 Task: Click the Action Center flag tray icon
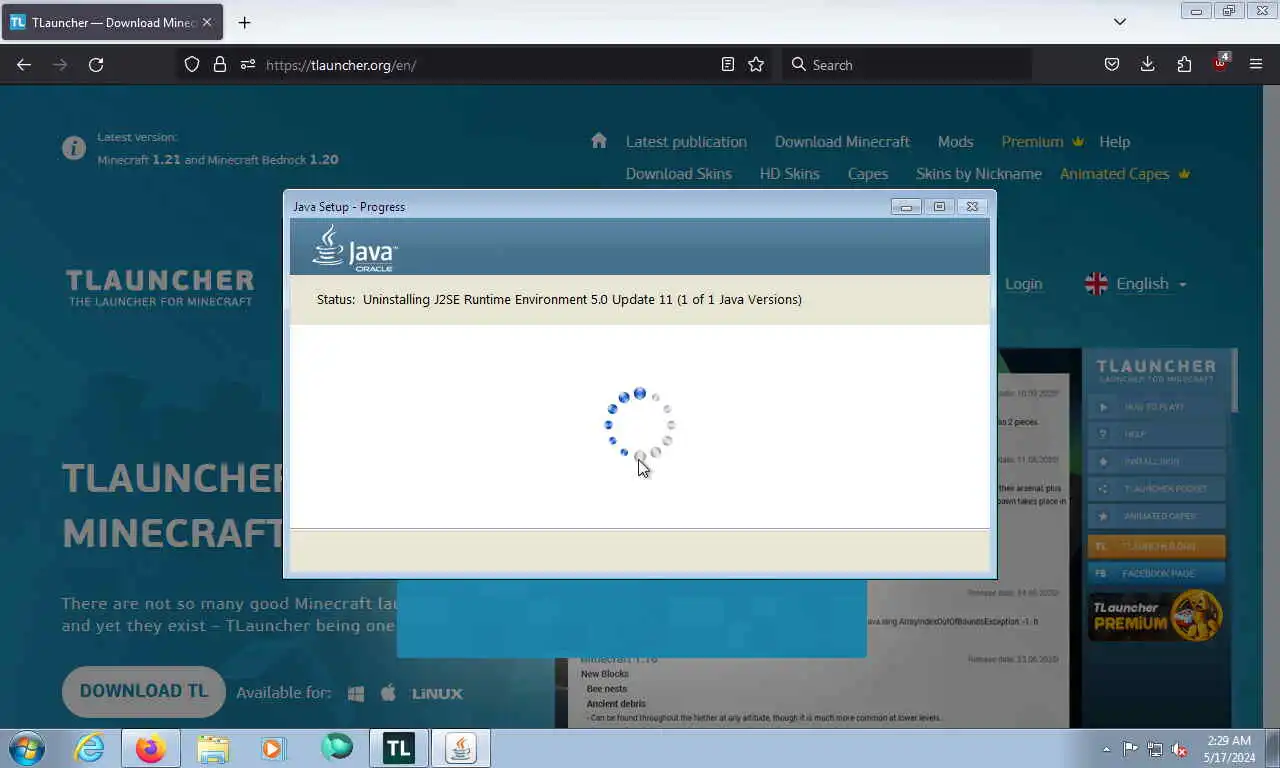(1130, 749)
